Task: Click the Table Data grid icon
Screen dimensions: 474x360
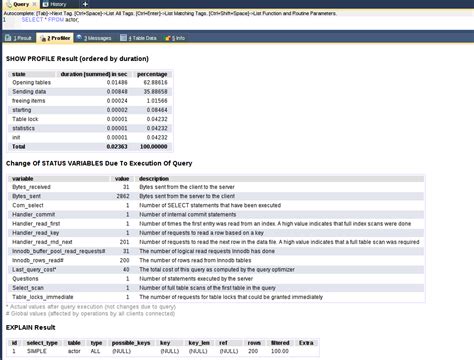Action: coord(123,38)
